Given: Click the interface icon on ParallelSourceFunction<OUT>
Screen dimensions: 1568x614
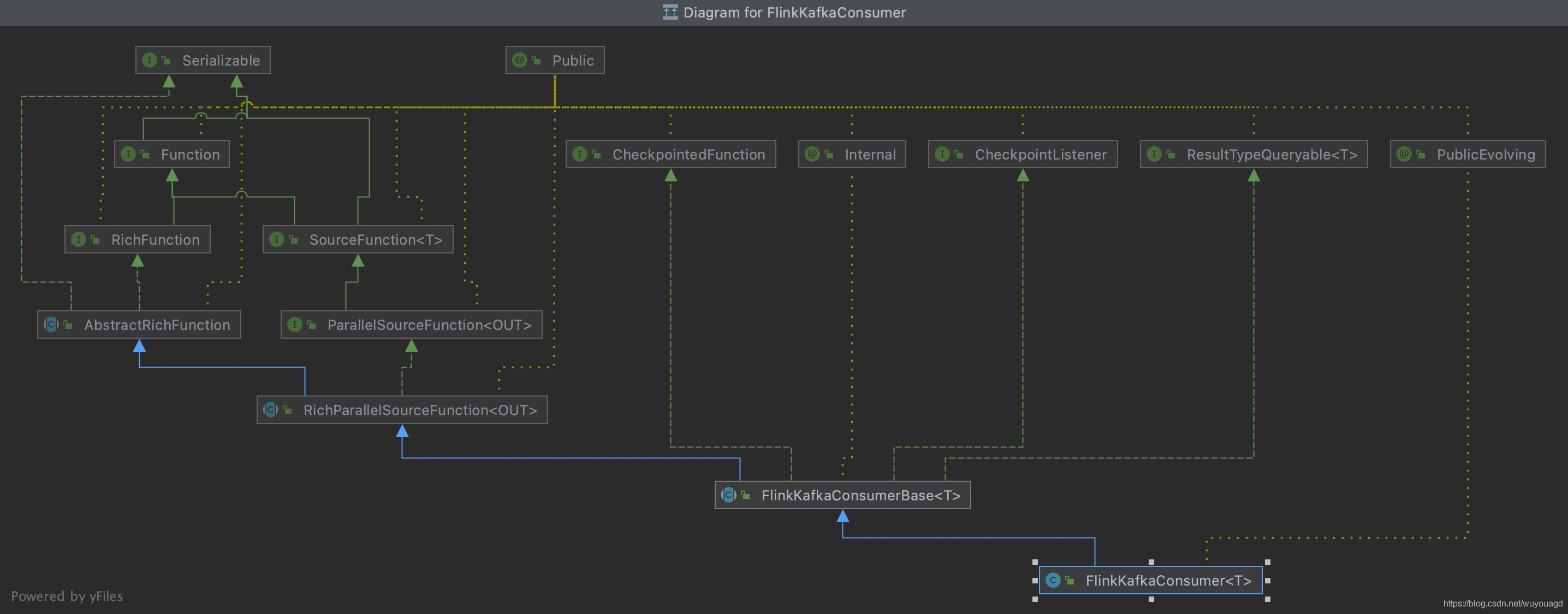Looking at the screenshot, I should (295, 324).
